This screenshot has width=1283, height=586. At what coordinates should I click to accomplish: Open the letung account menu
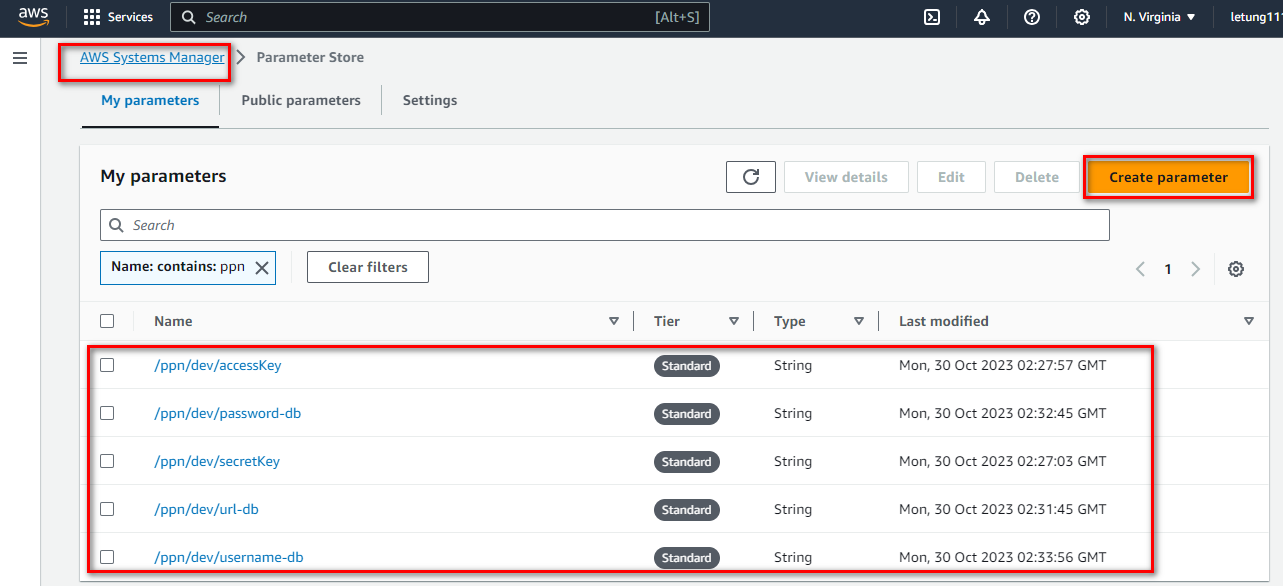tap(1256, 17)
